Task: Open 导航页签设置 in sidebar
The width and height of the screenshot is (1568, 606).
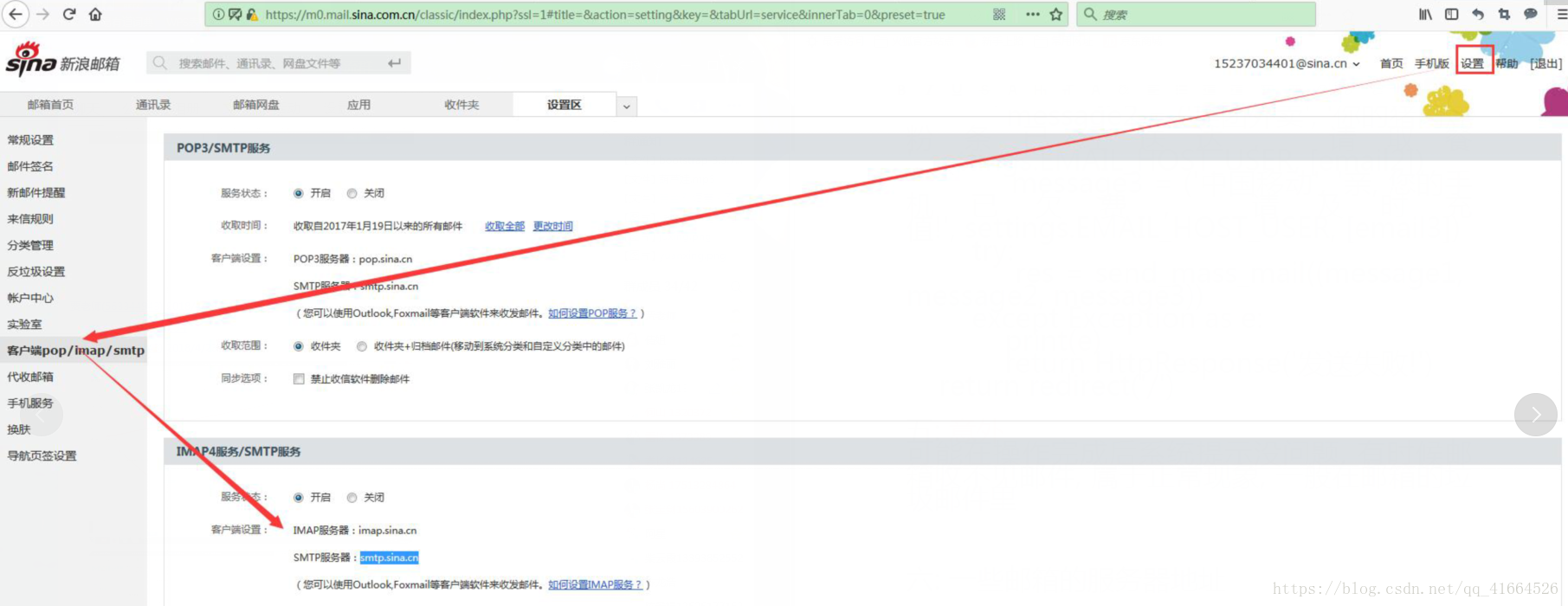Action: 42,456
